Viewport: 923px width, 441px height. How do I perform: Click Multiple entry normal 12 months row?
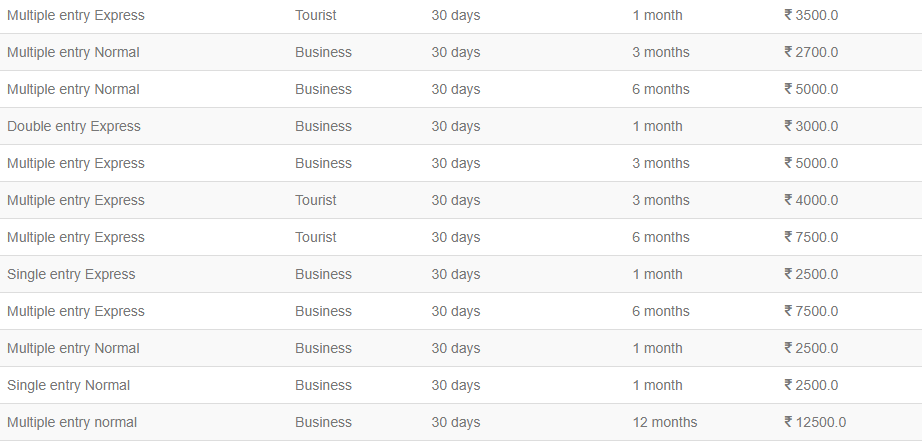[462, 422]
